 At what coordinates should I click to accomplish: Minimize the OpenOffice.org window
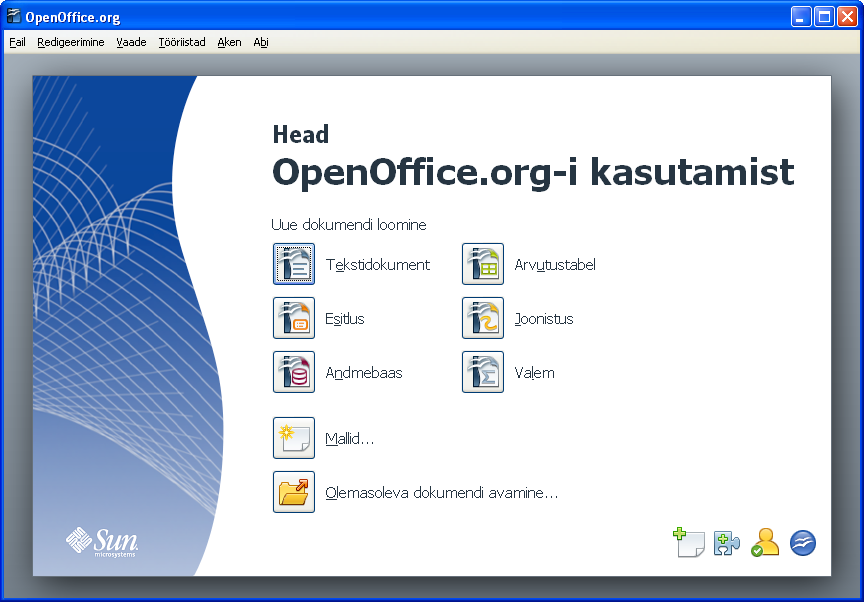(801, 17)
